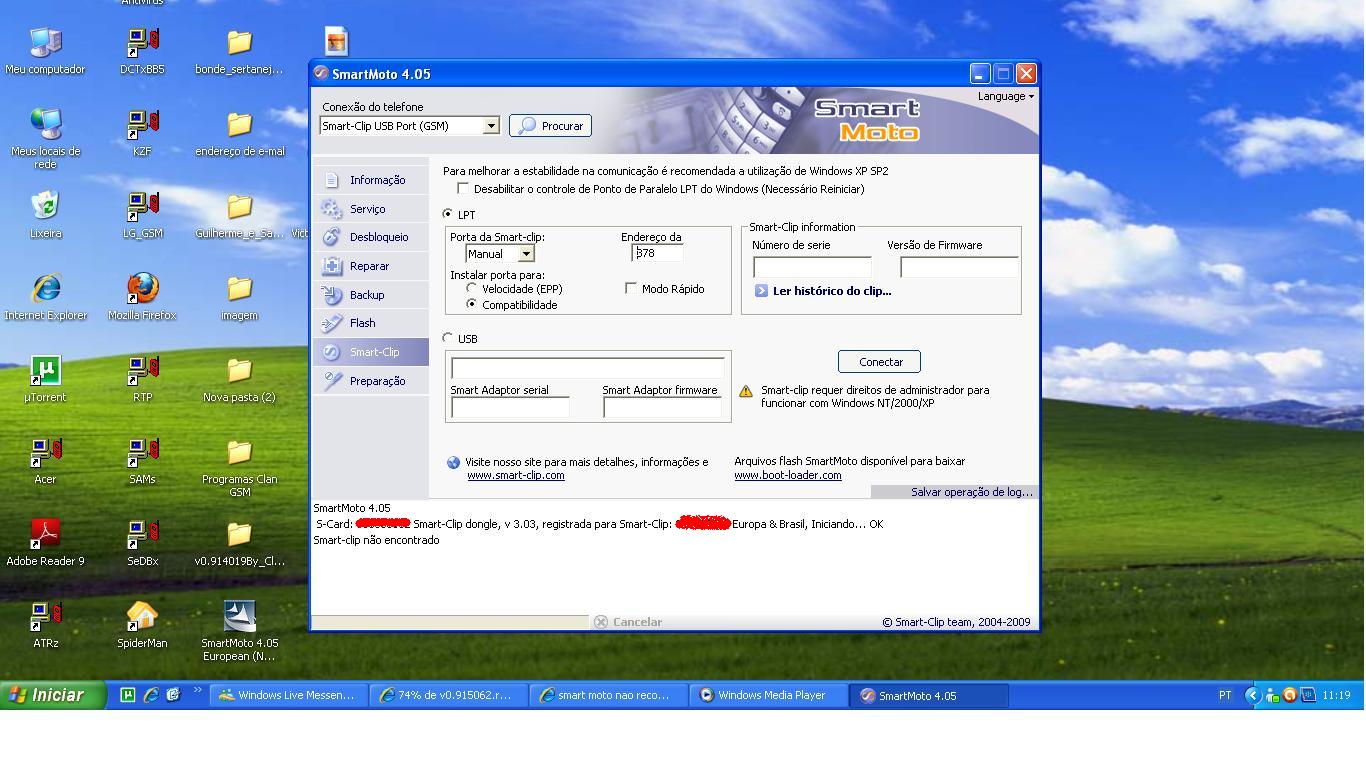This screenshot has height=768, width=1366.
Task: Open www.boot-loader.com link
Action: point(788,475)
